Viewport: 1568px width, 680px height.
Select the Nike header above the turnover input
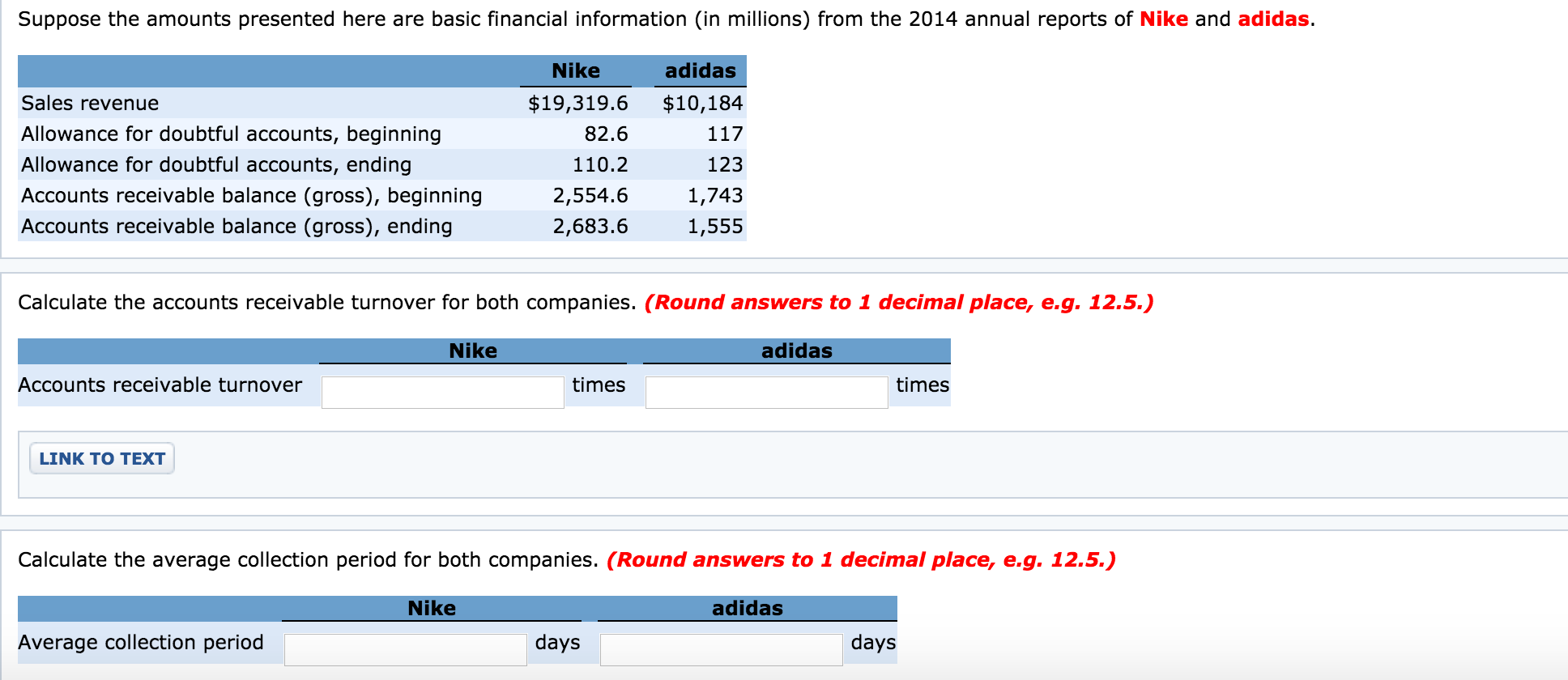[474, 351]
